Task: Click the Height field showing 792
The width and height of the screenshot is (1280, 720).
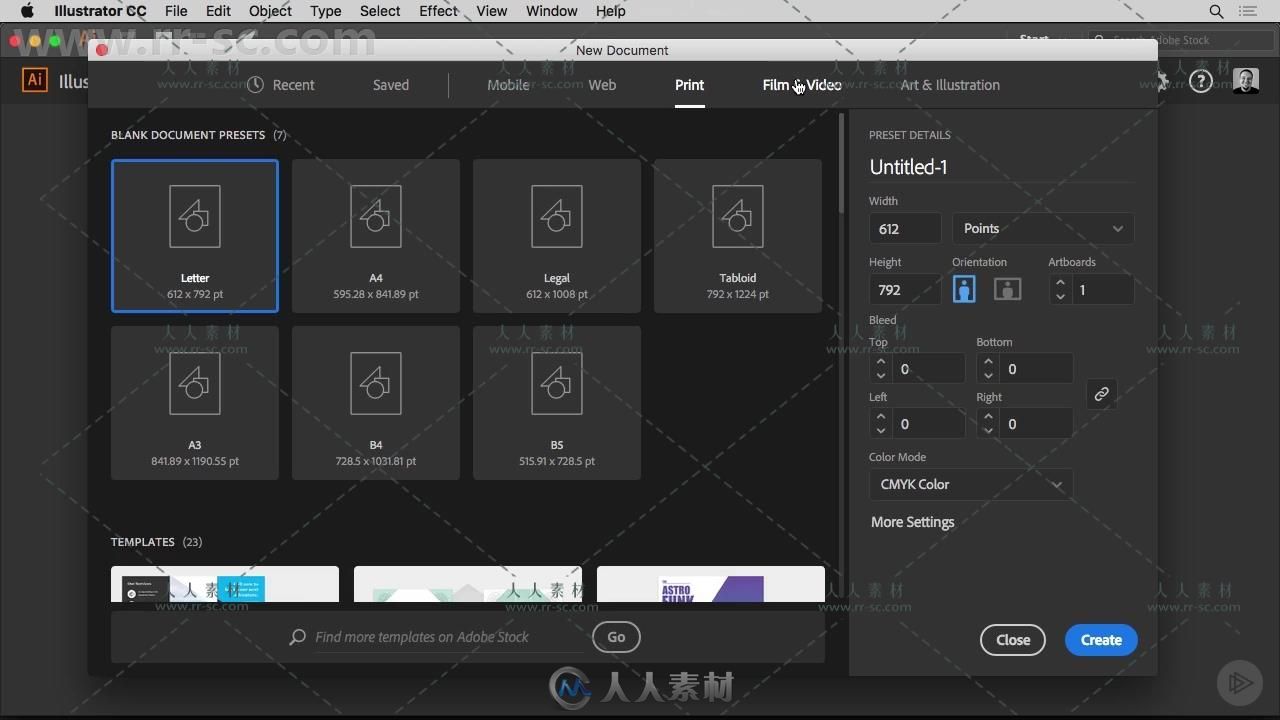Action: [x=905, y=290]
